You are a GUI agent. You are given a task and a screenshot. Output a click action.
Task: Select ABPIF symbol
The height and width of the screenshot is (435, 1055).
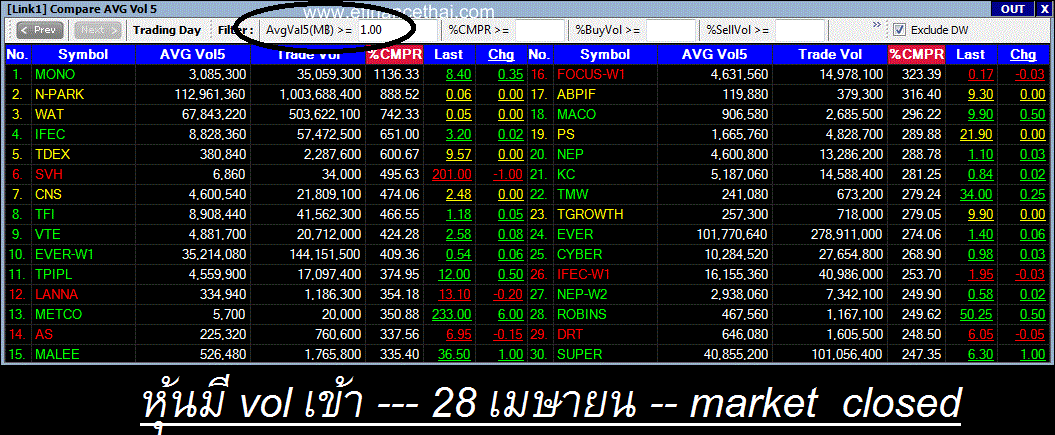point(577,95)
